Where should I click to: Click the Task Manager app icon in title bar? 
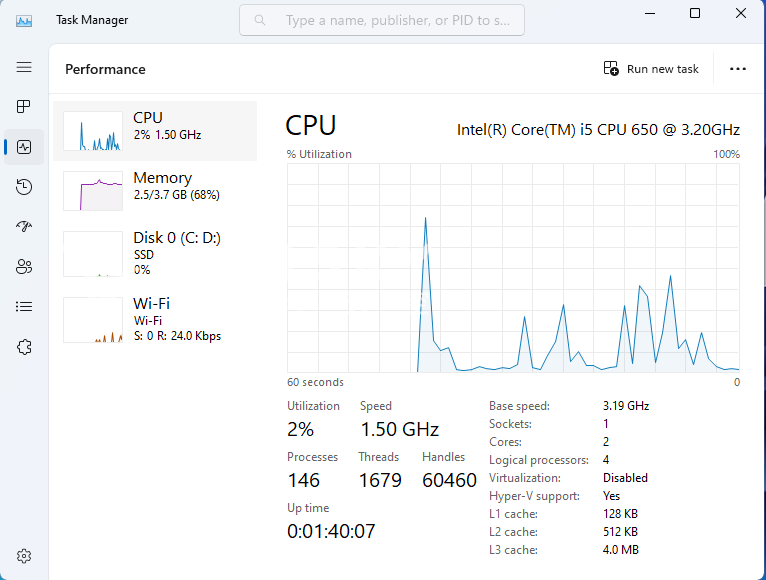coord(24,21)
